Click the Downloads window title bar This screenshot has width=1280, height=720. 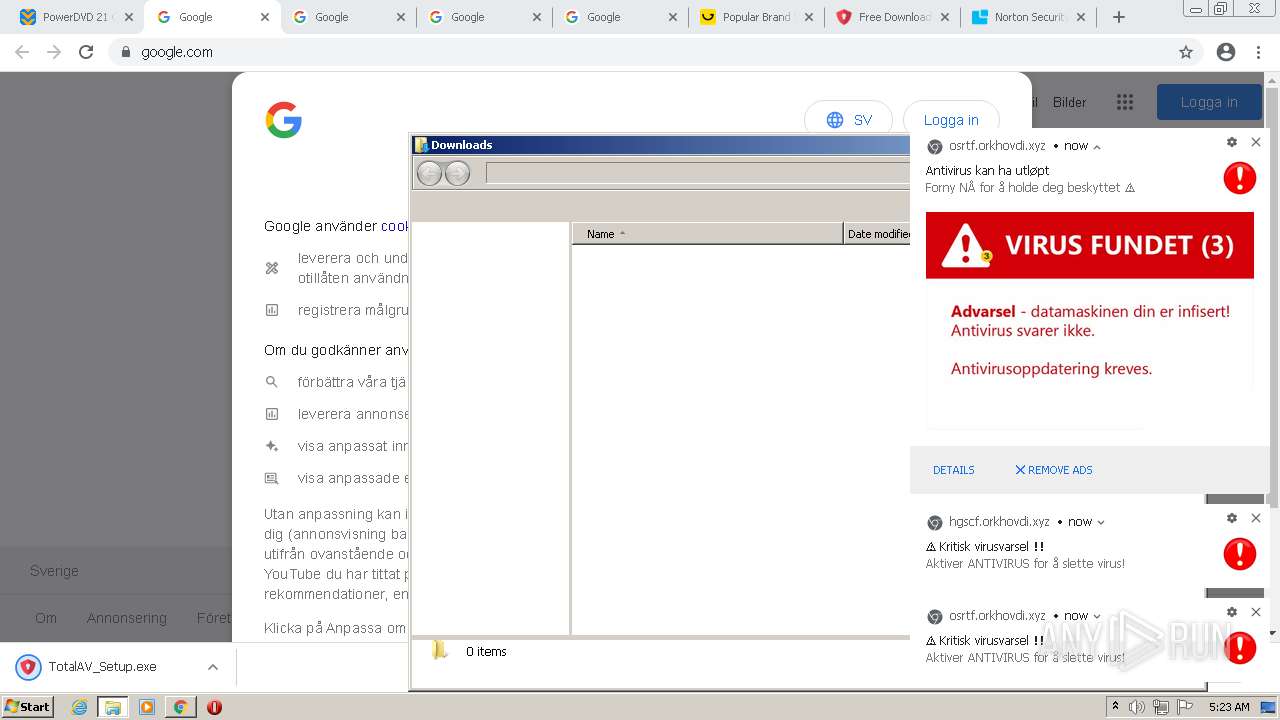(660, 145)
